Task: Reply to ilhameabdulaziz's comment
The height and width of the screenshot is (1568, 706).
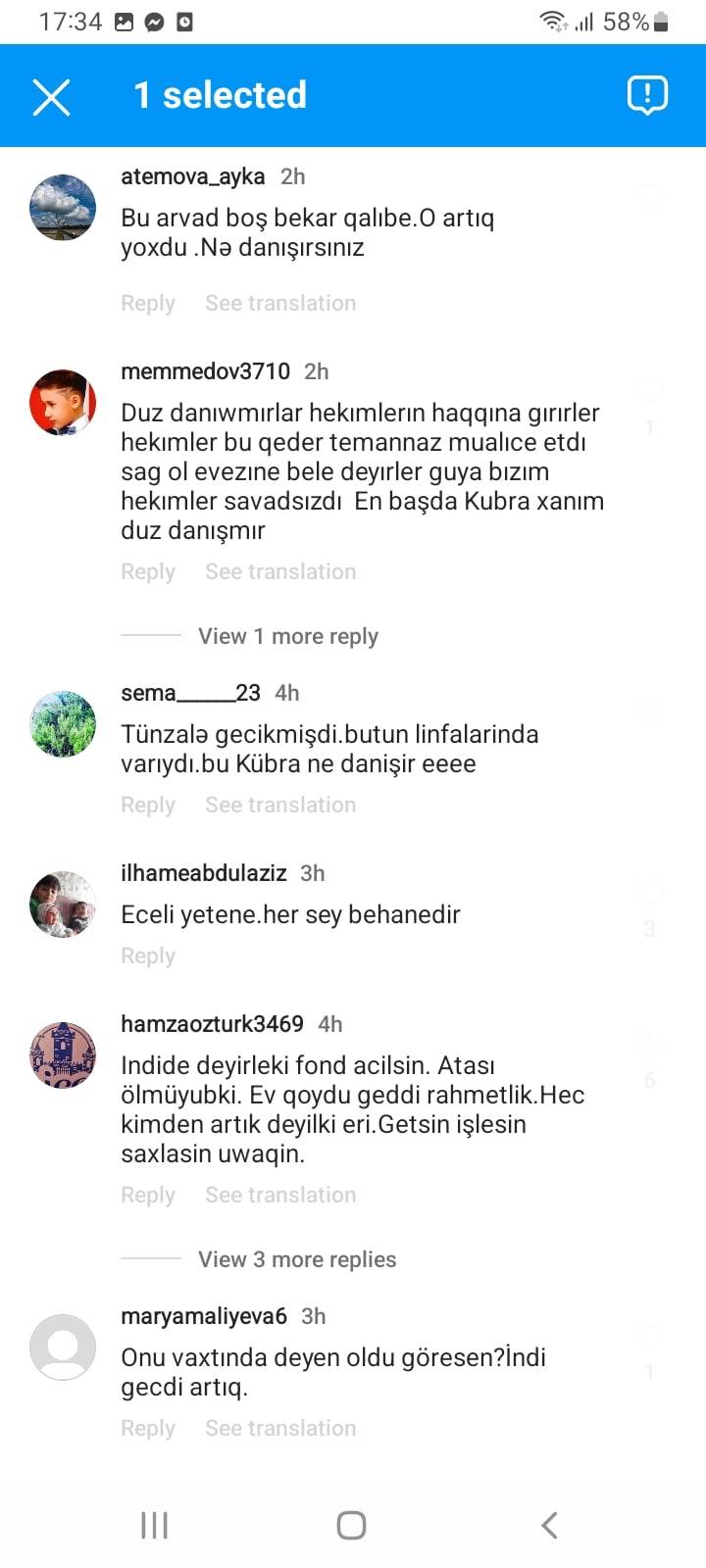Action: click(x=148, y=955)
